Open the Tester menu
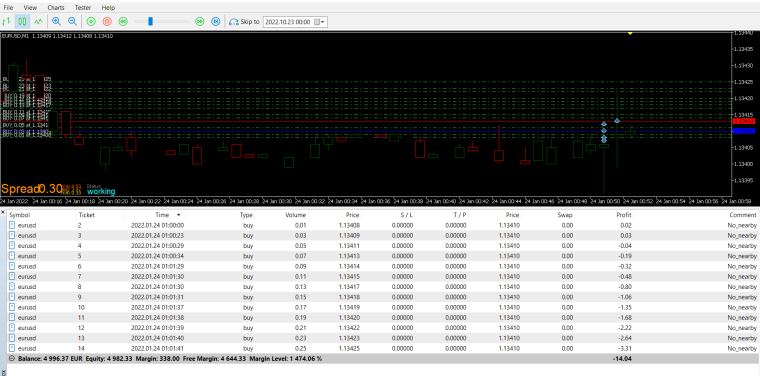 83,8
